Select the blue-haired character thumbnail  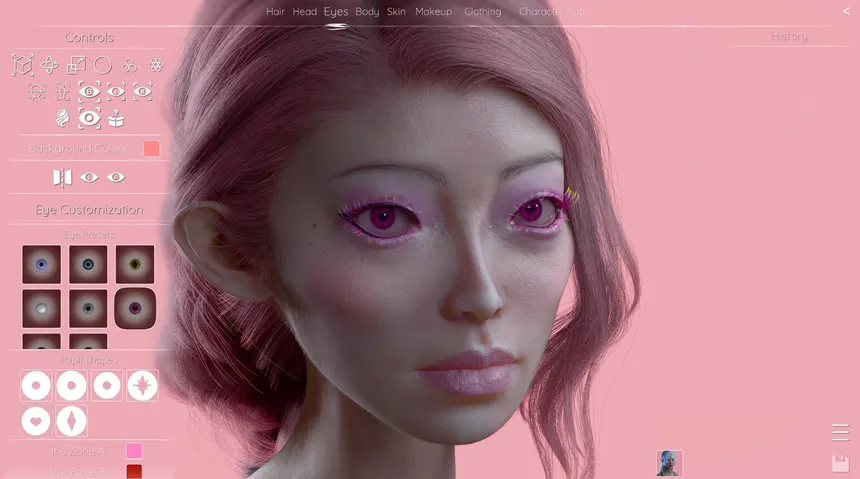click(669, 463)
